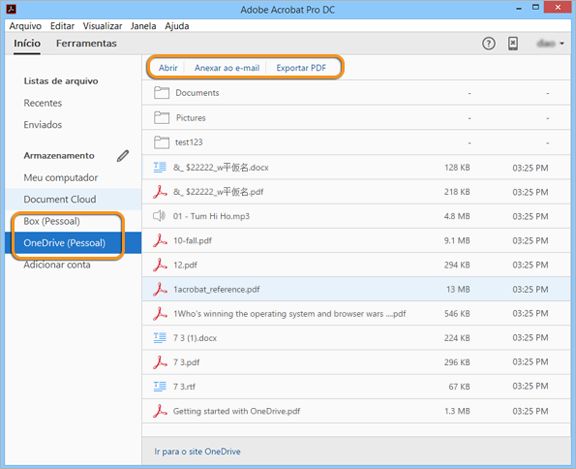Select Recentes in file lists
576x469 pixels.
[x=43, y=103]
